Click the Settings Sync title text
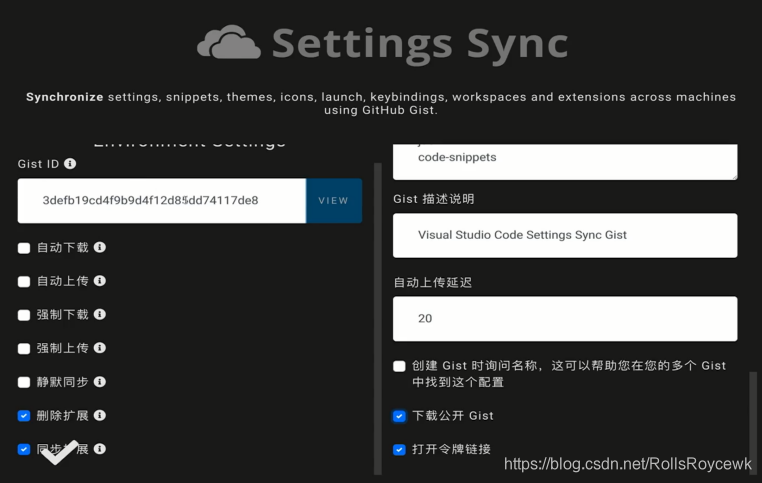The image size is (762, 483). pos(420,45)
